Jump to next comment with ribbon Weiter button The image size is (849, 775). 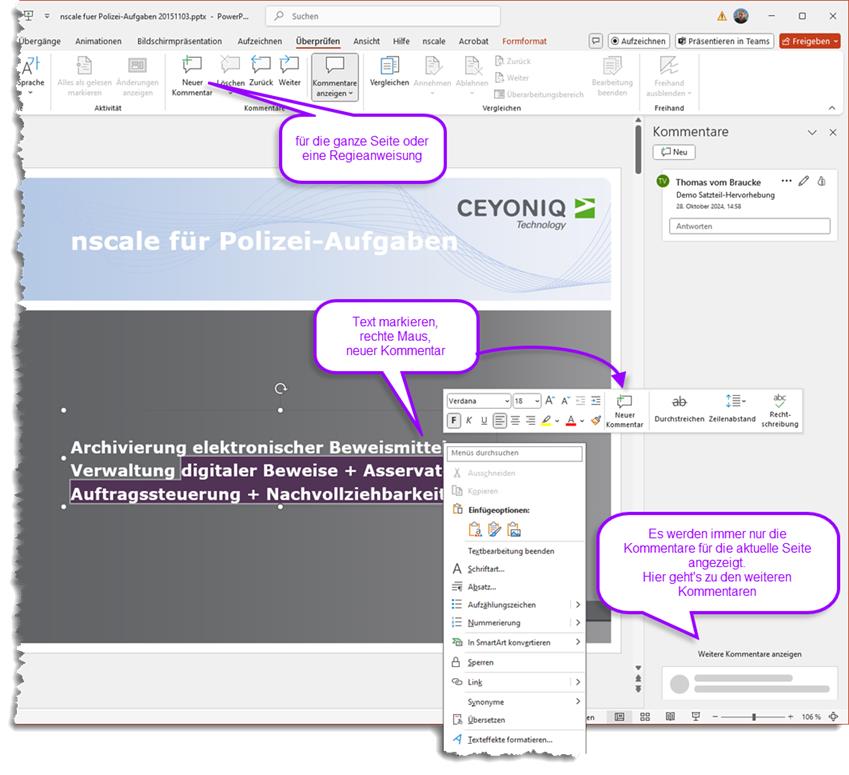289,71
